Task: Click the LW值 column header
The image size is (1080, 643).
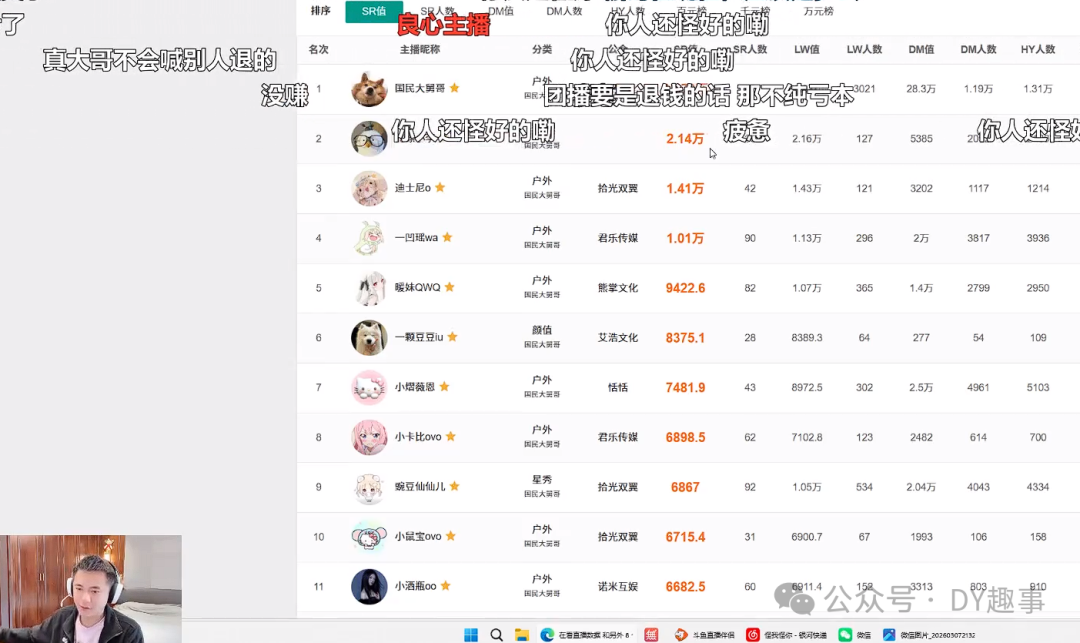Action: click(x=807, y=50)
